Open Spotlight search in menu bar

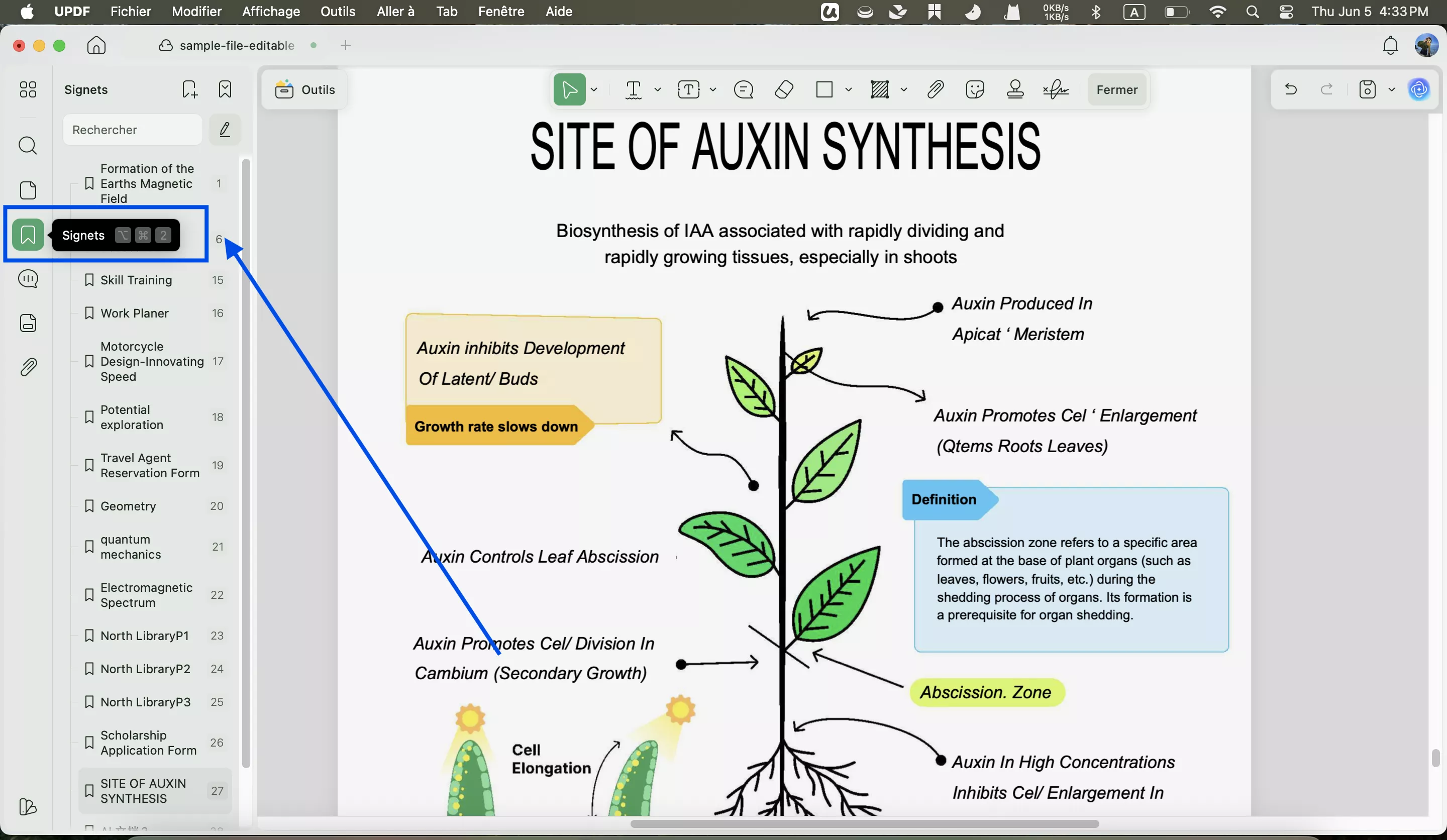(x=1253, y=12)
